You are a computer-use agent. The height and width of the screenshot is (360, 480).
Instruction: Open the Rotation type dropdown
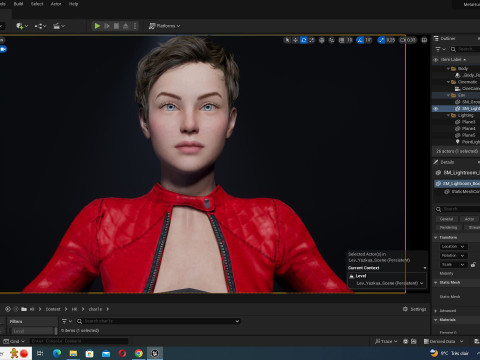click(454, 256)
